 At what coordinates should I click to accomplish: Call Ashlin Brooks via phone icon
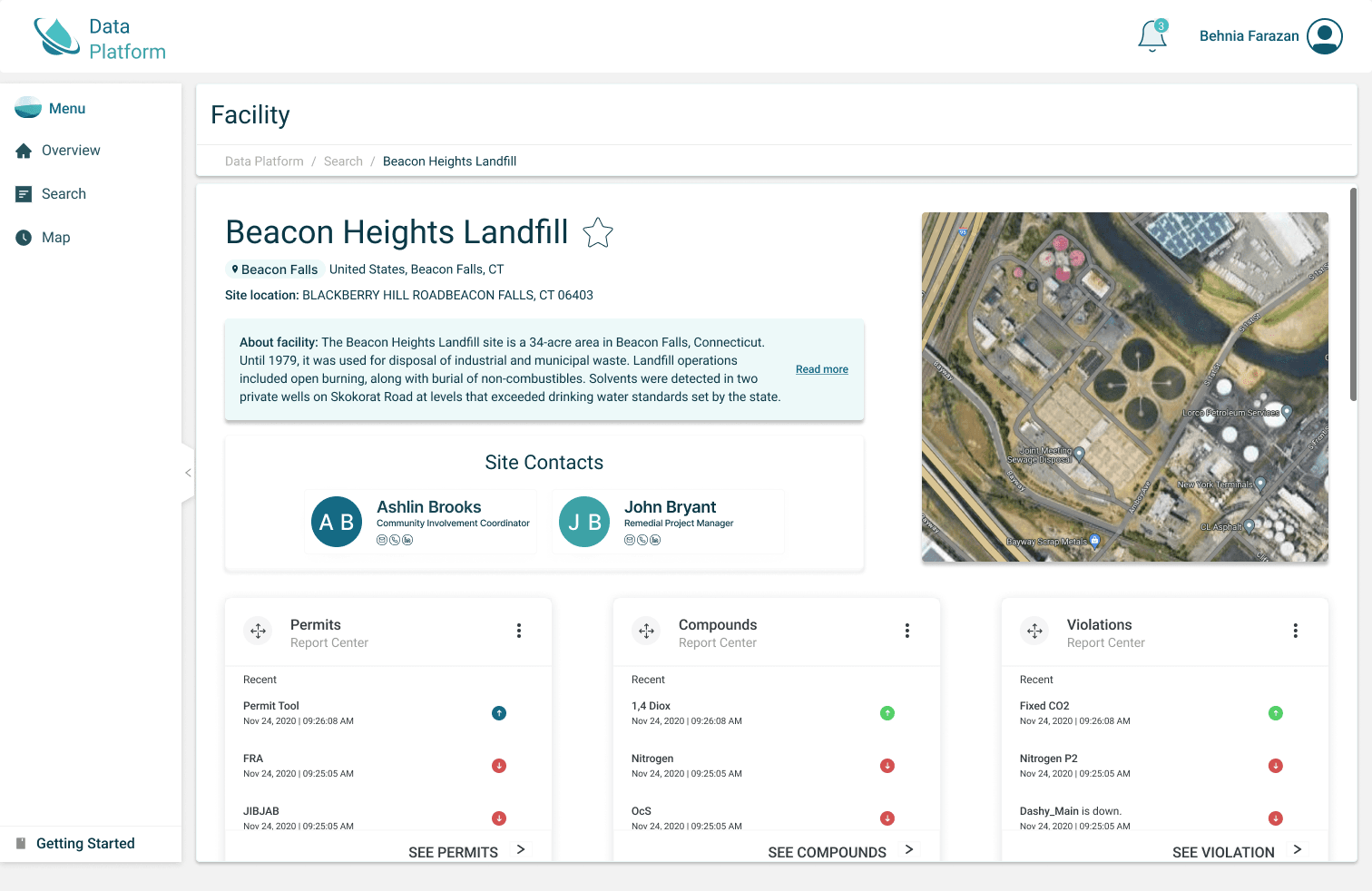pos(395,540)
